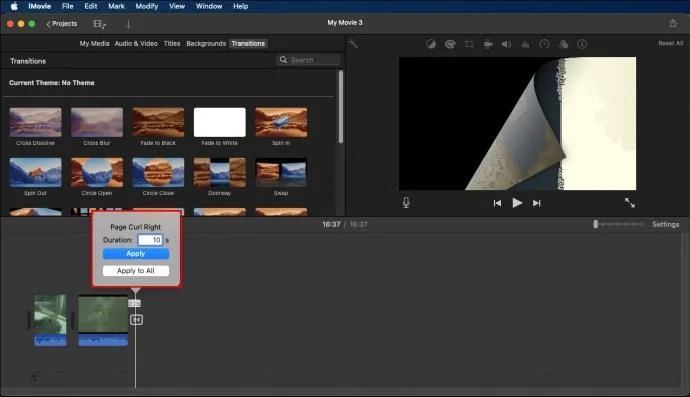Click the import media down-arrow icon
Image resolution: width=690 pixels, height=397 pixels.
(x=128, y=24)
